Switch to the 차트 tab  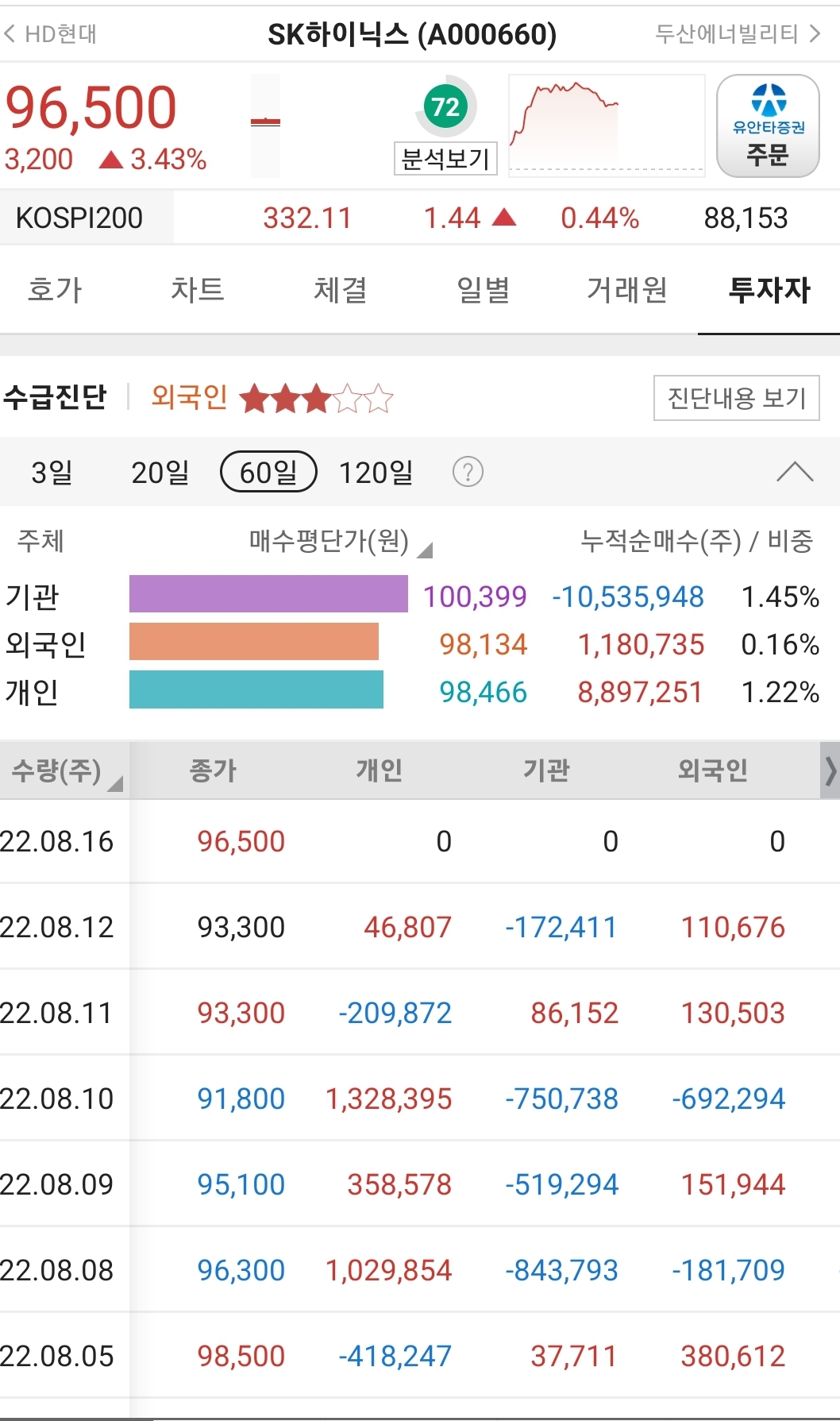click(x=198, y=290)
